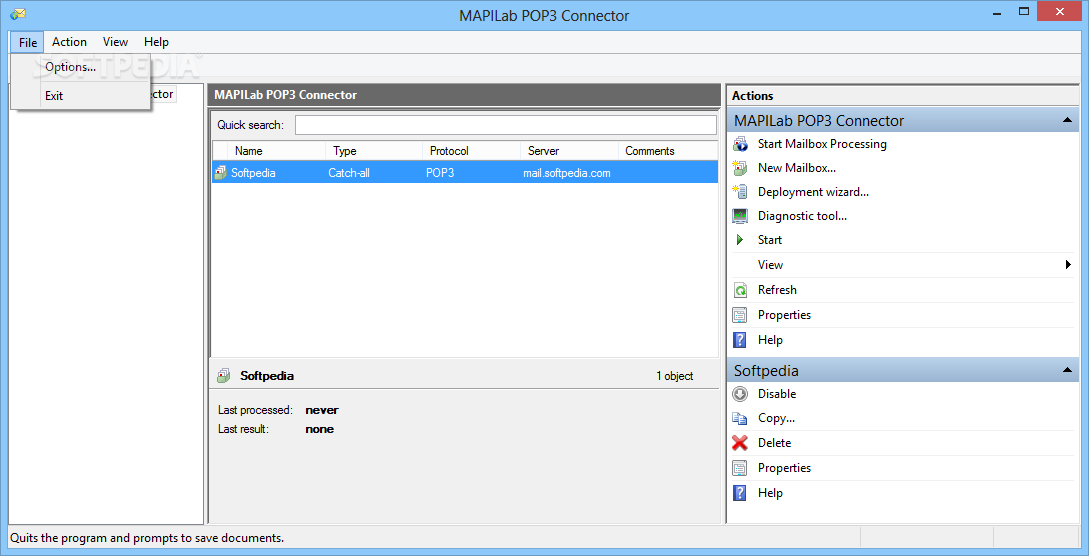Image resolution: width=1089 pixels, height=556 pixels.
Task: Collapse the MAPILab POP3 Connector actions section
Action: pyautogui.click(x=1067, y=121)
